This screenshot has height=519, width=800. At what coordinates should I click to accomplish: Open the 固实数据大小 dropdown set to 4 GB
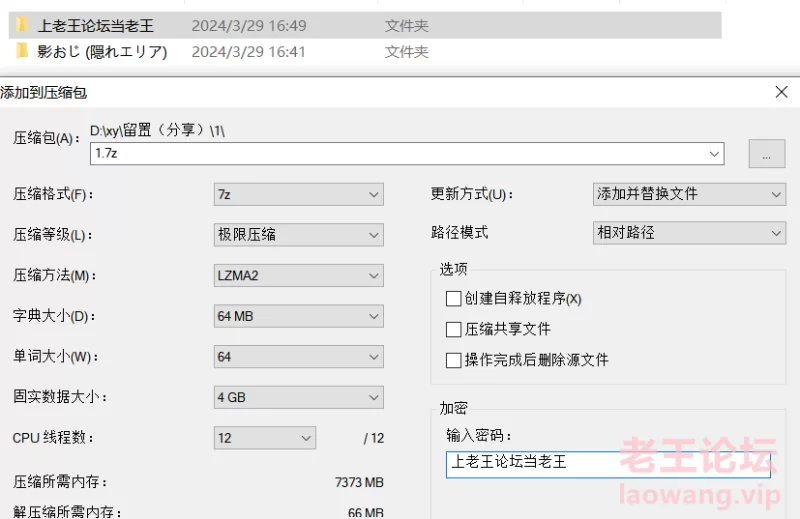click(298, 397)
